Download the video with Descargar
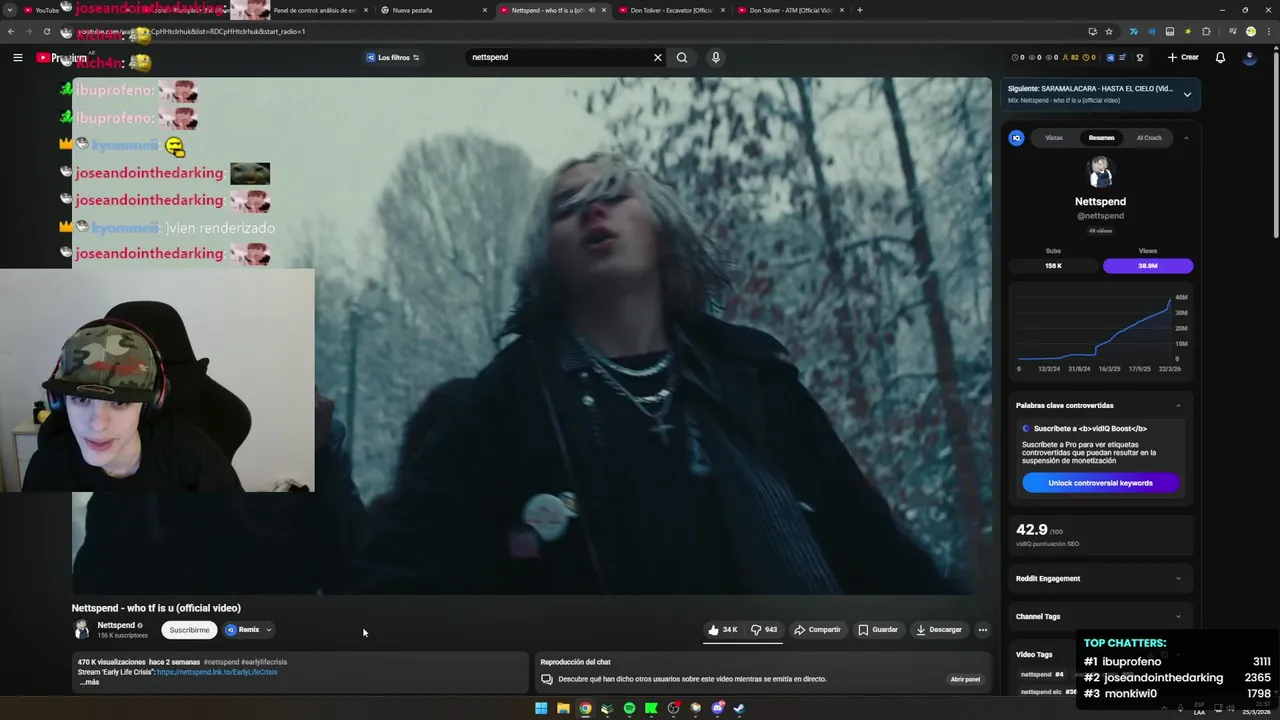 pos(939,630)
